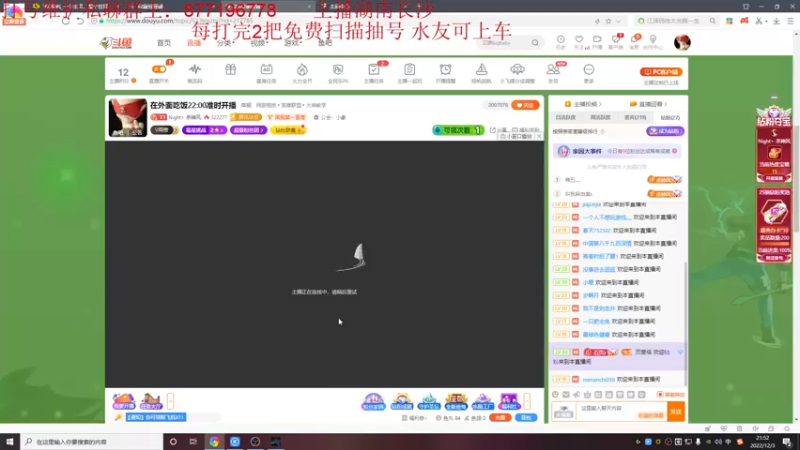The image size is (800, 450).
Task: Open the 福星挑战 purple badge
Action: 204,130
